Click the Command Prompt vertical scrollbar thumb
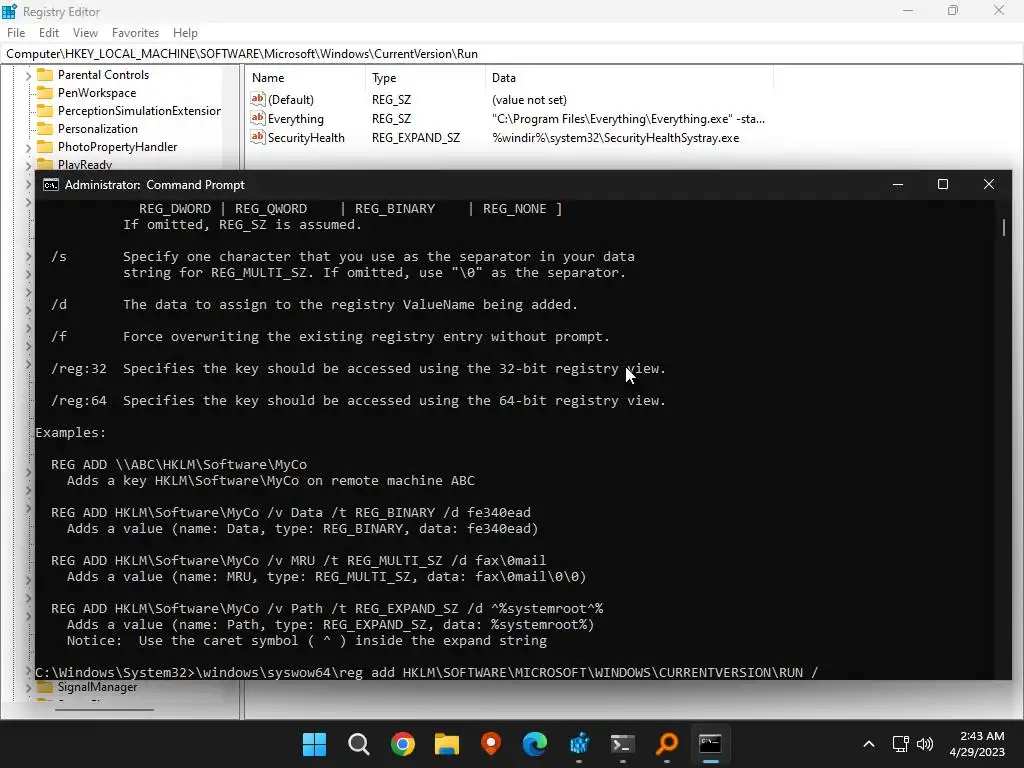 1004,227
